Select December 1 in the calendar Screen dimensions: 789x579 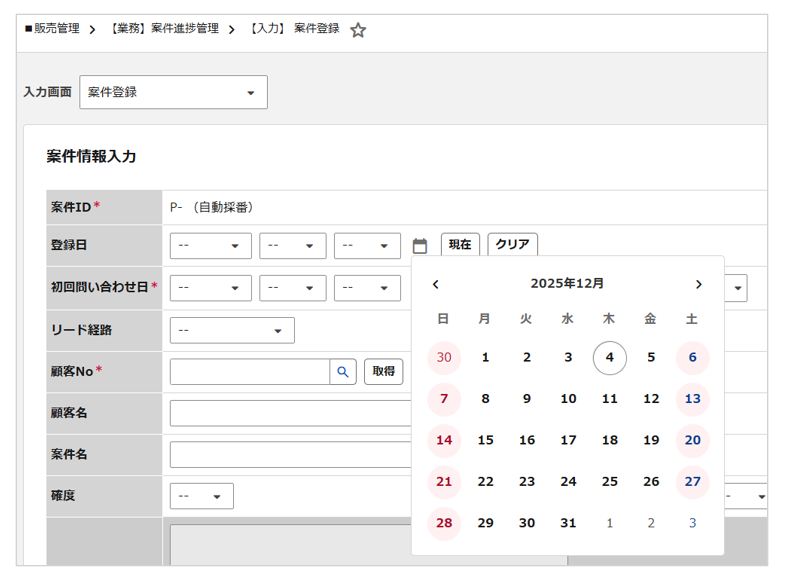[486, 358]
